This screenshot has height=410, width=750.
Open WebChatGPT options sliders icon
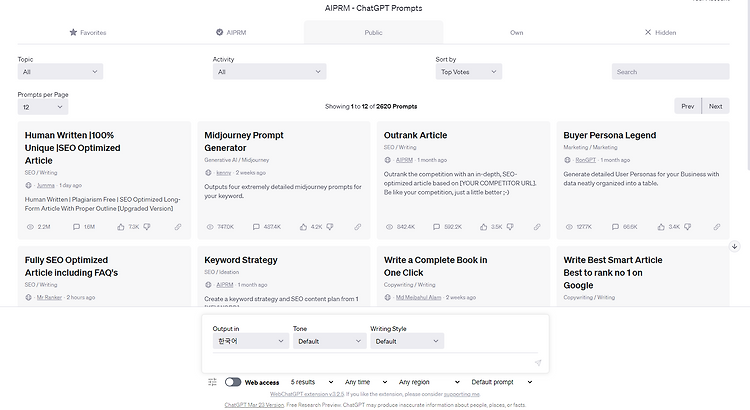212,382
